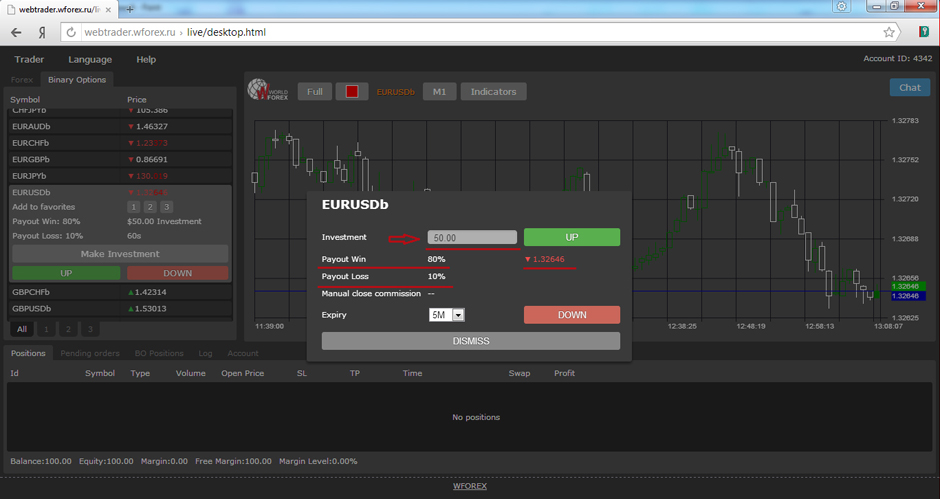The height and width of the screenshot is (499, 940).
Task: Select the Pending orders tab
Action: coord(90,353)
